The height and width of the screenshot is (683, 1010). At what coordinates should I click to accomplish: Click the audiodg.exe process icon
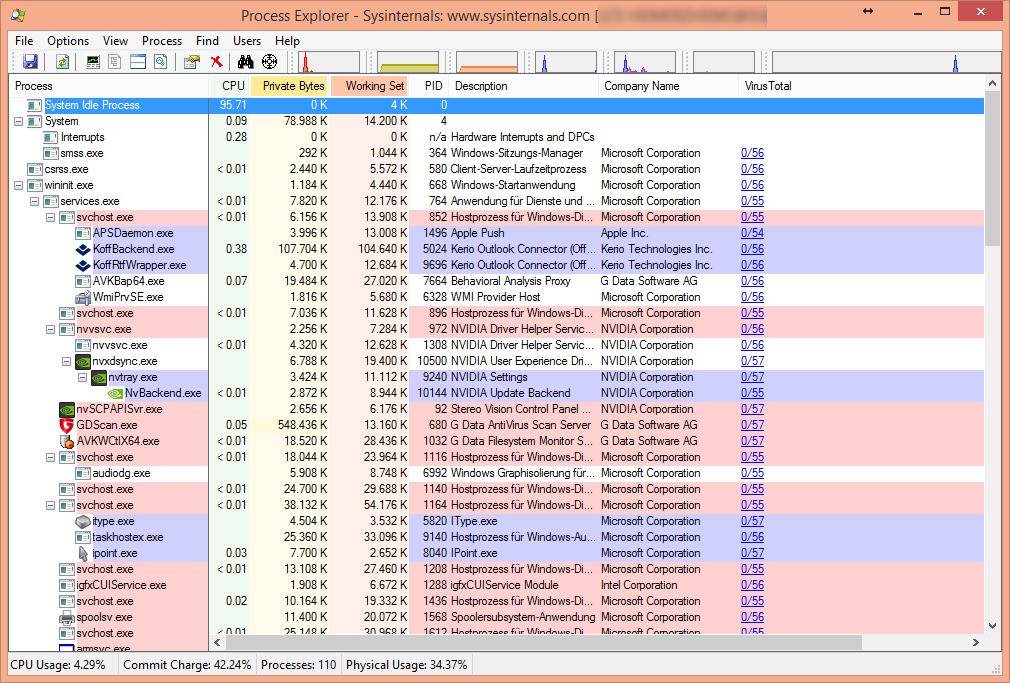83,474
